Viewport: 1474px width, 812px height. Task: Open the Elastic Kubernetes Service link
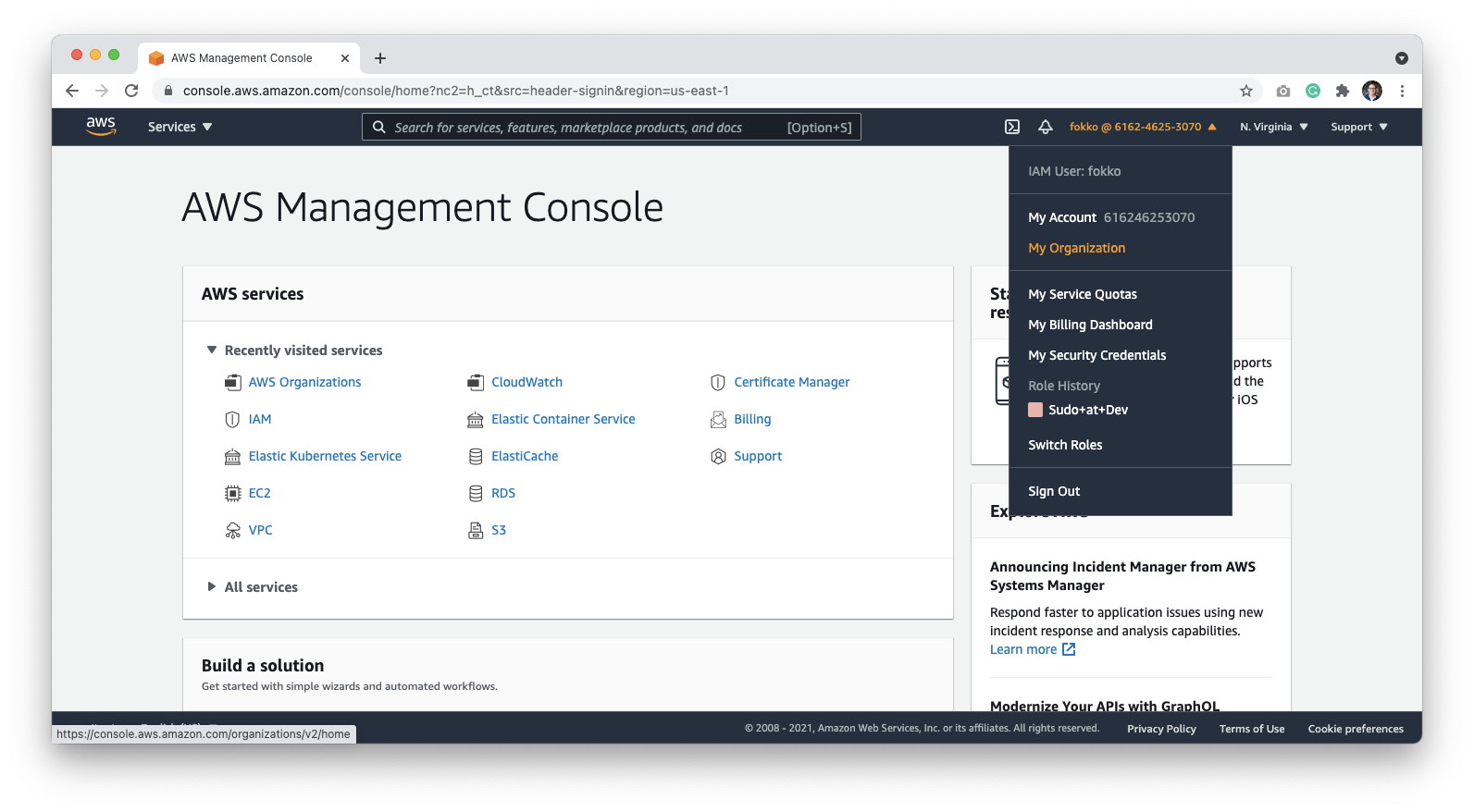pyautogui.click(x=325, y=456)
